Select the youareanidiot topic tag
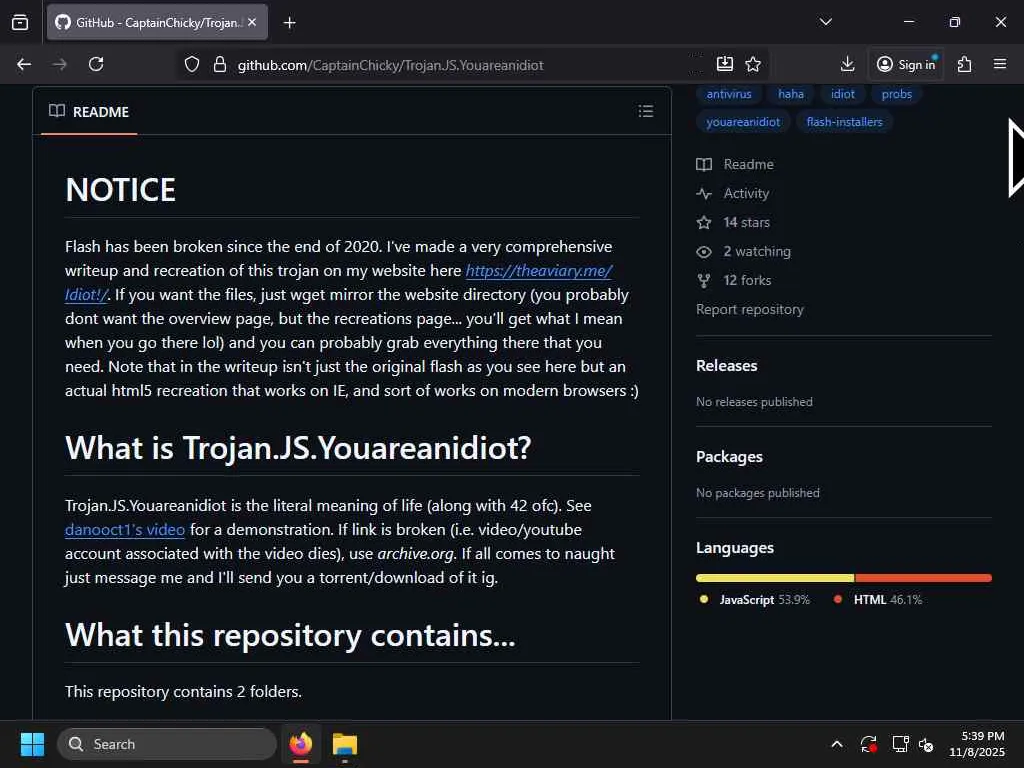Screen dimensions: 1024x768 [743, 122]
